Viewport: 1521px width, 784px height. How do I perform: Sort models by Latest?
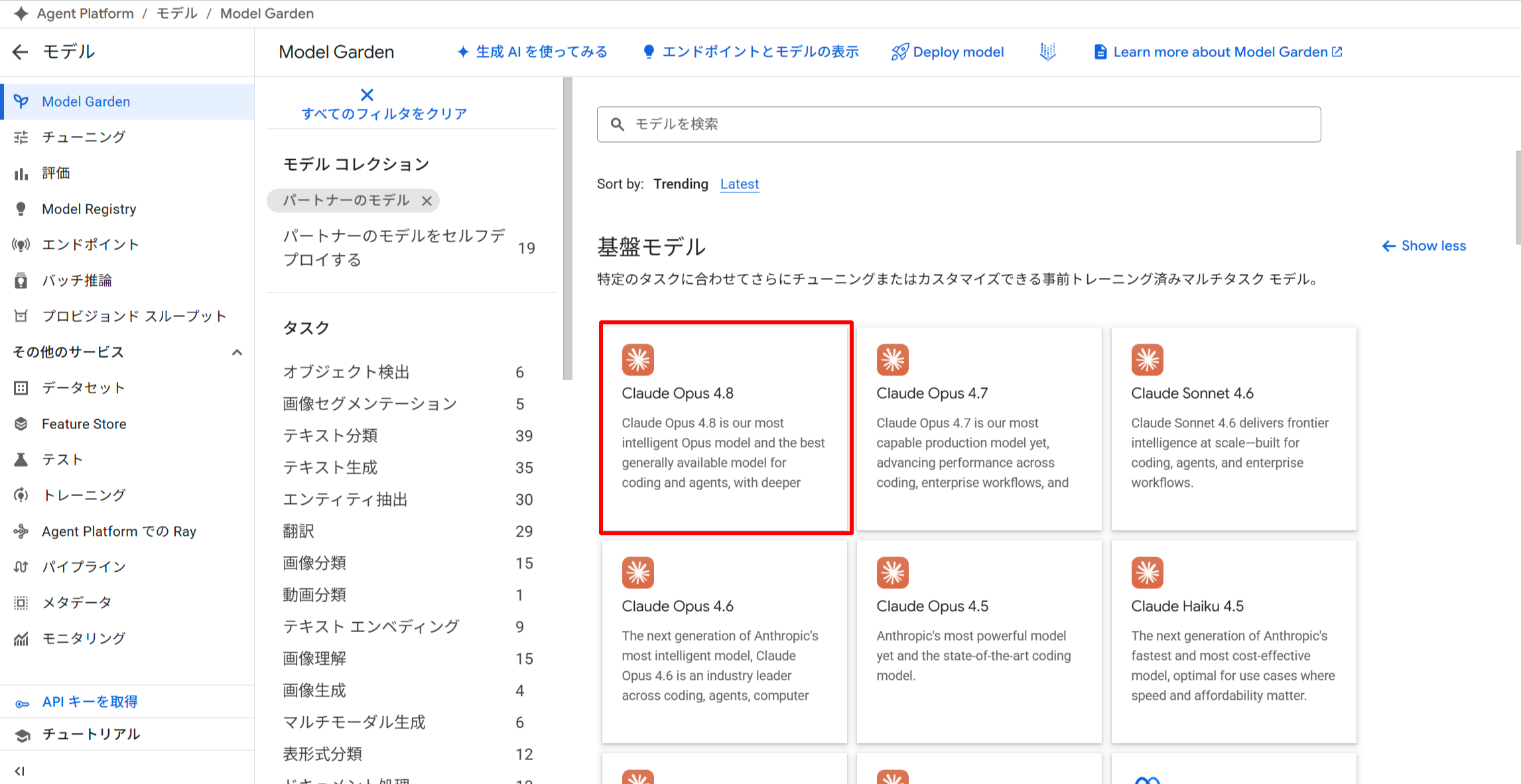tap(740, 184)
